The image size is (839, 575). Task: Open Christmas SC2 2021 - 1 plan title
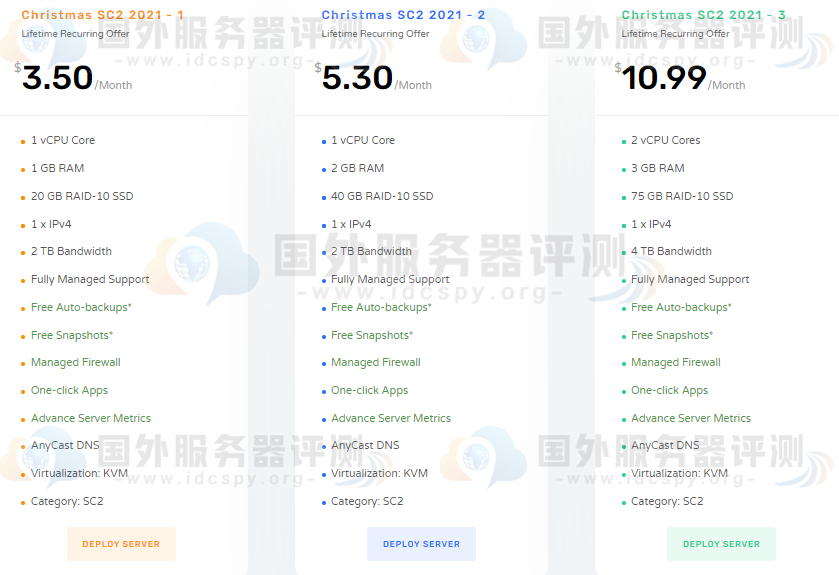click(102, 15)
